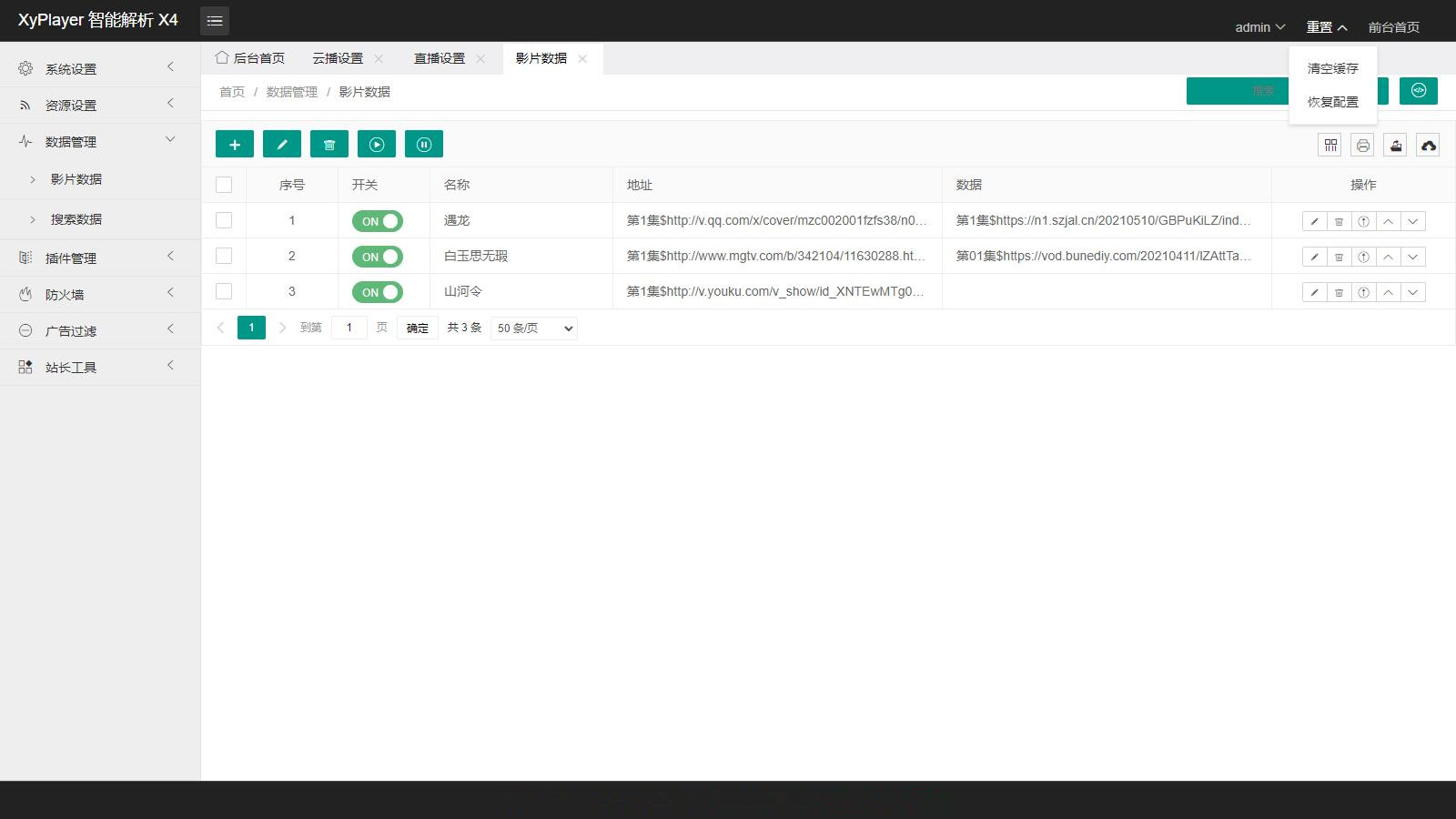Open 影片数据 in the sidebar
1456x819 pixels.
[100, 179]
